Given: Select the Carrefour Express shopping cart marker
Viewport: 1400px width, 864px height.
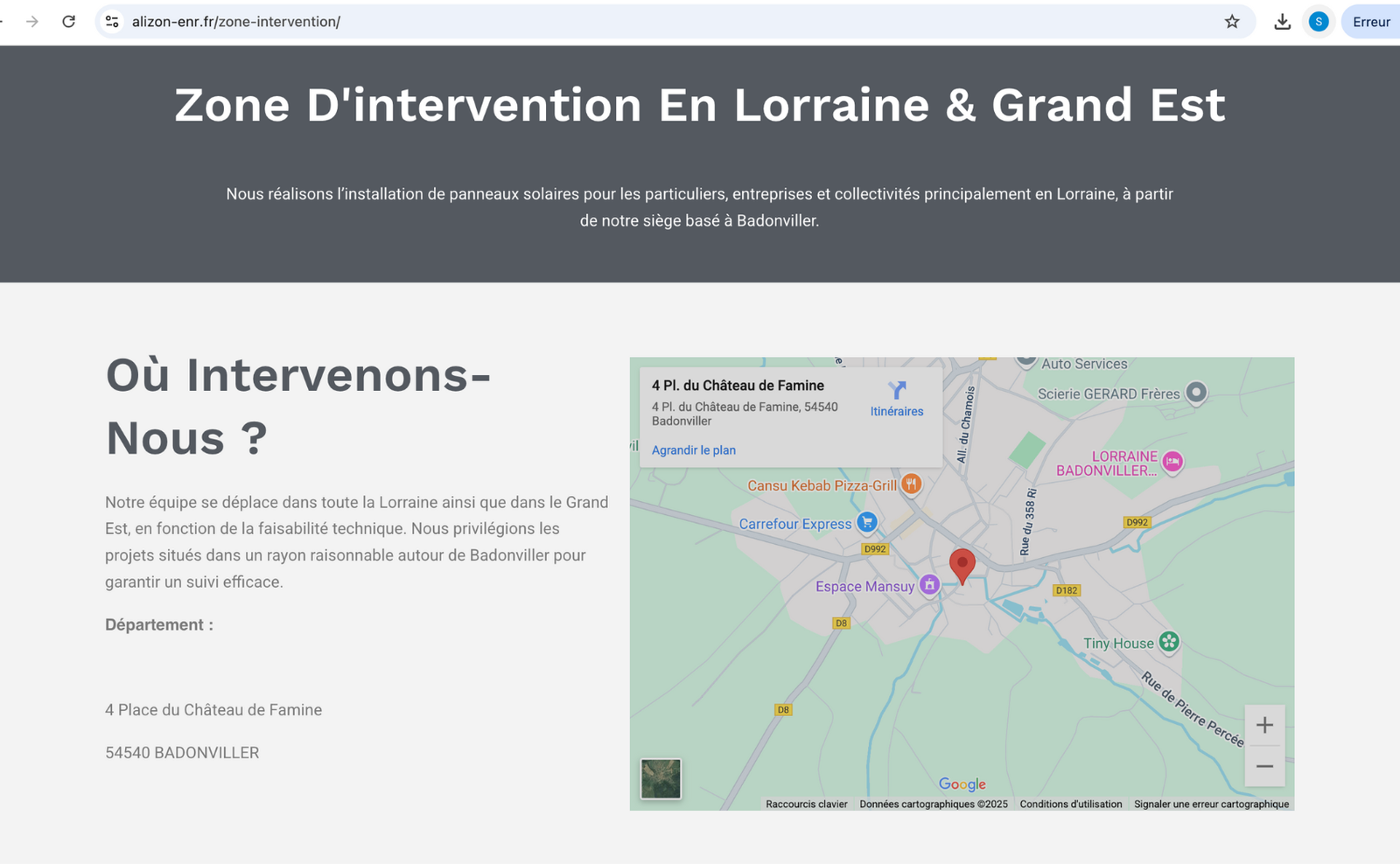Looking at the screenshot, I should [866, 522].
